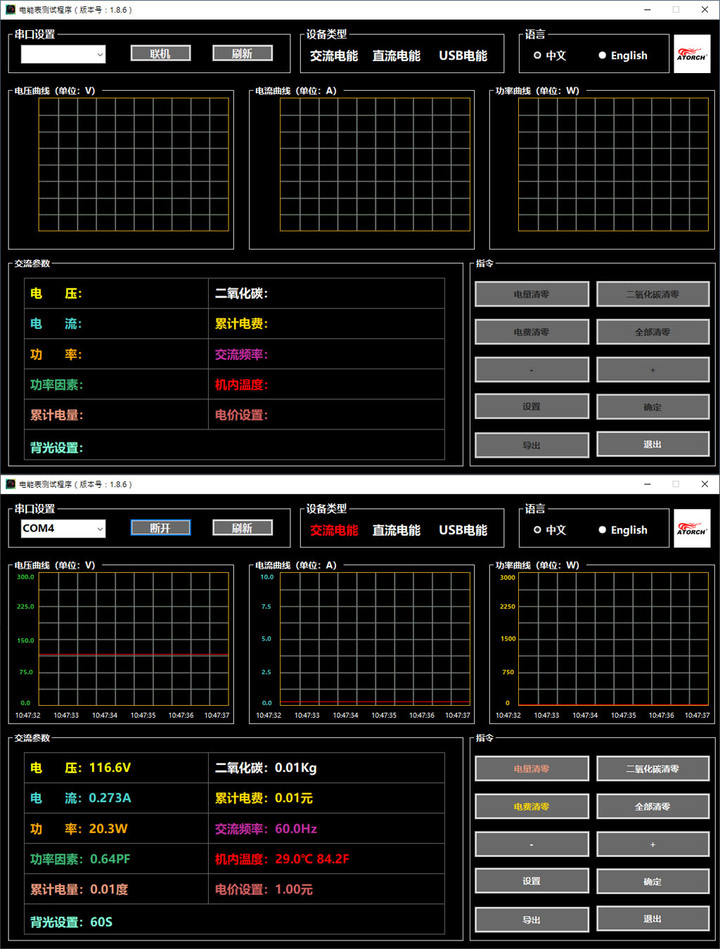This screenshot has width=720, height=949.
Task: Click the live voltage curve chart in the COM4 window
Action: (x=134, y=639)
